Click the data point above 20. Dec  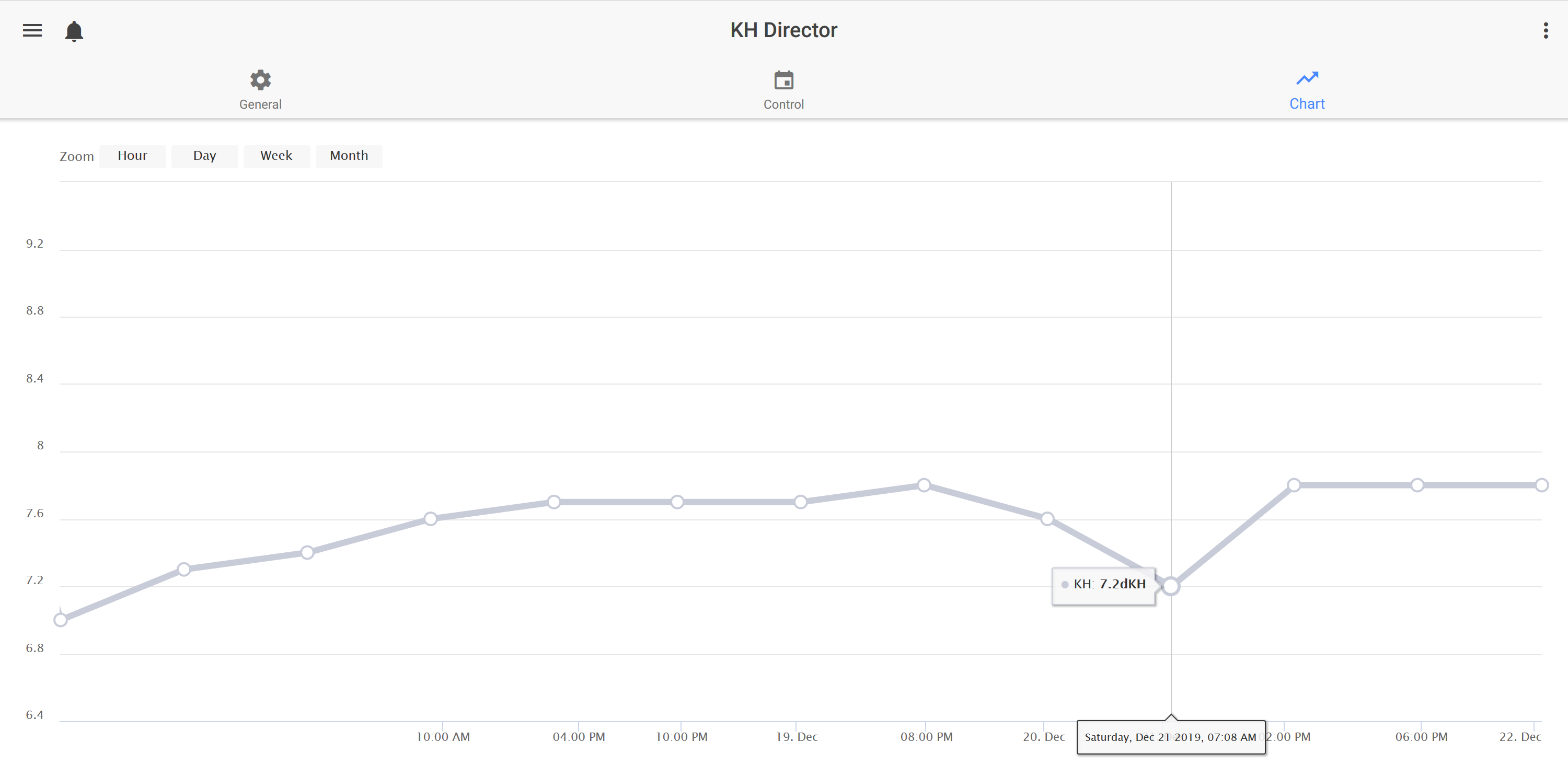click(1047, 519)
